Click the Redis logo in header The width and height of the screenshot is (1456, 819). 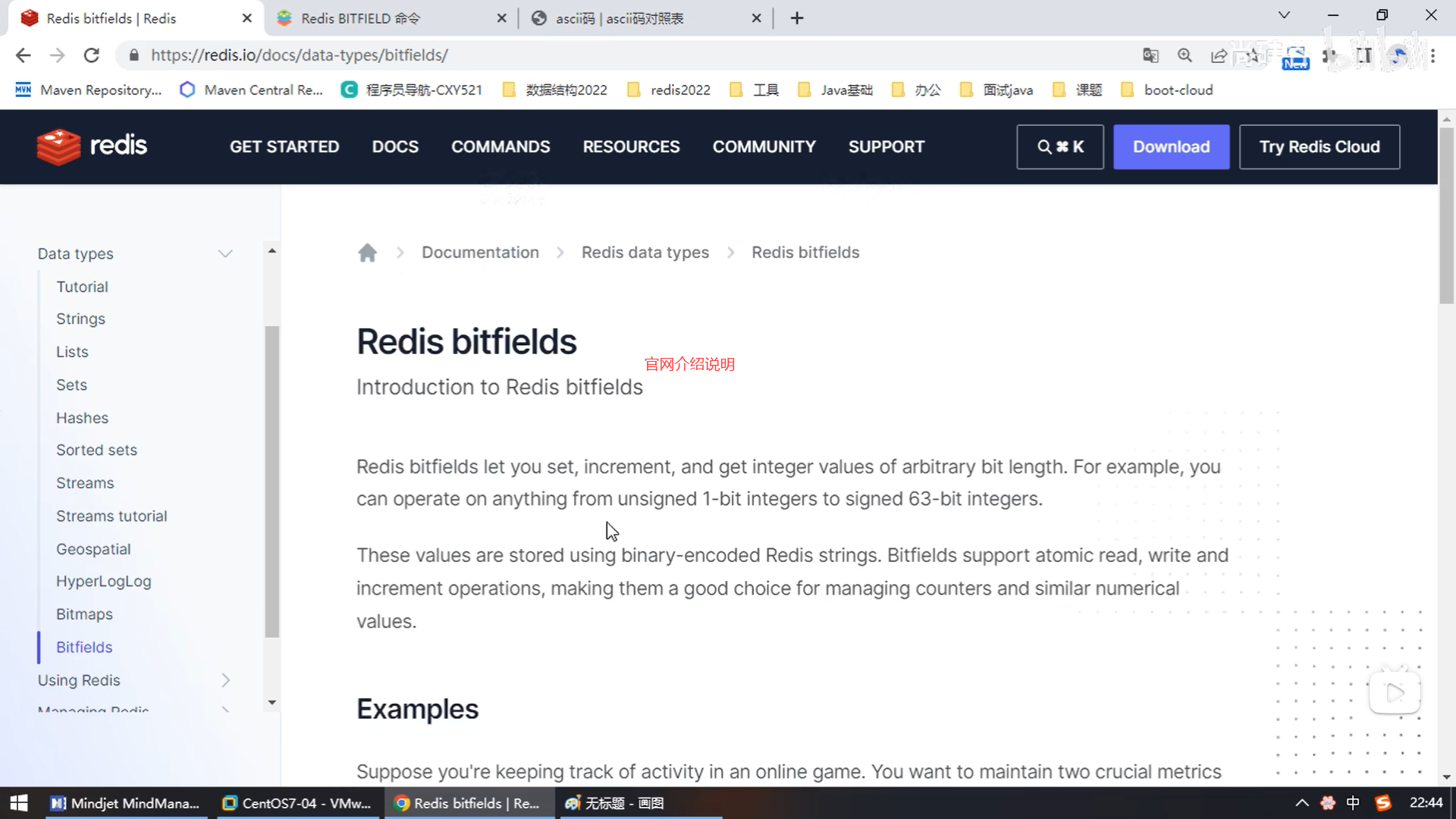[92, 146]
